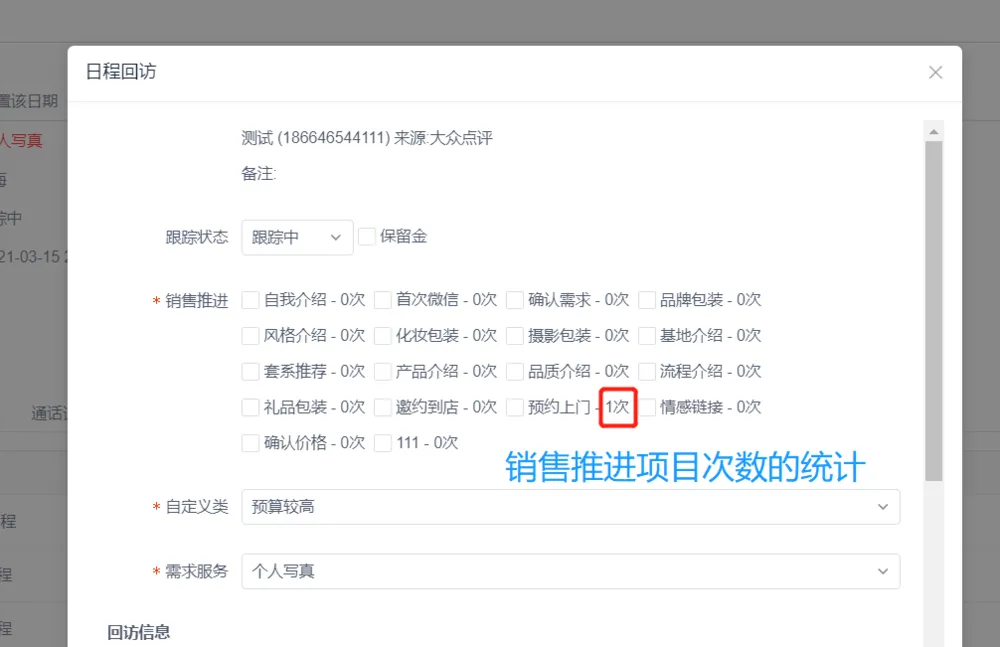
Task: Close the 日程回访 dialog
Action: (935, 72)
